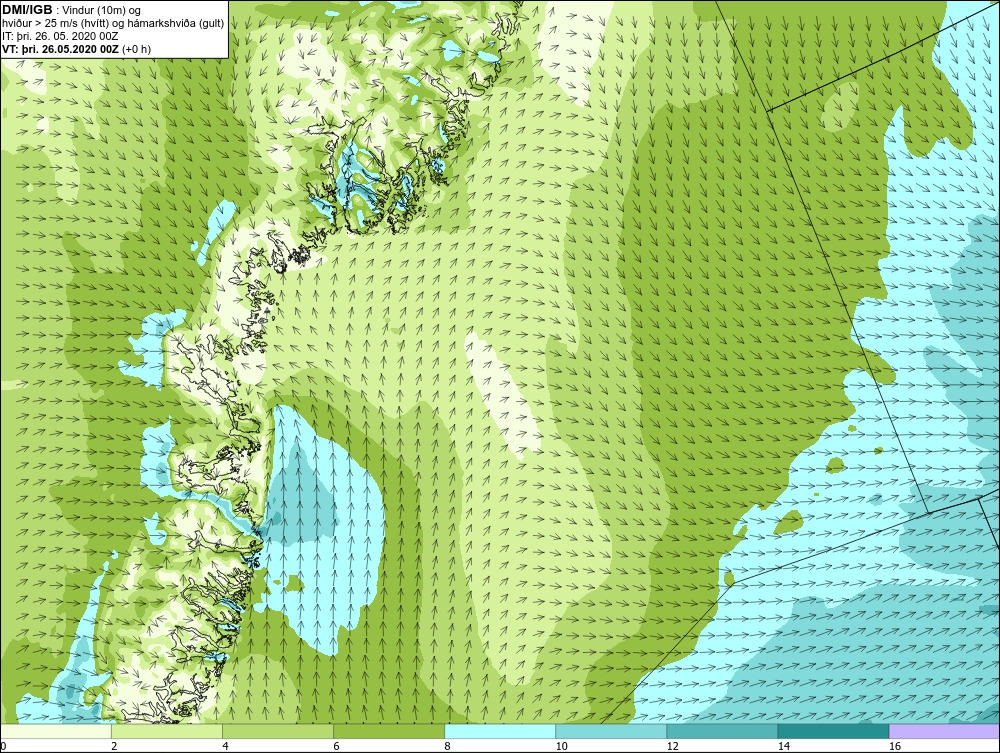The height and width of the screenshot is (753, 1000).
Task: Click the 12–14 m/s teal legend swatch
Action: [722, 731]
